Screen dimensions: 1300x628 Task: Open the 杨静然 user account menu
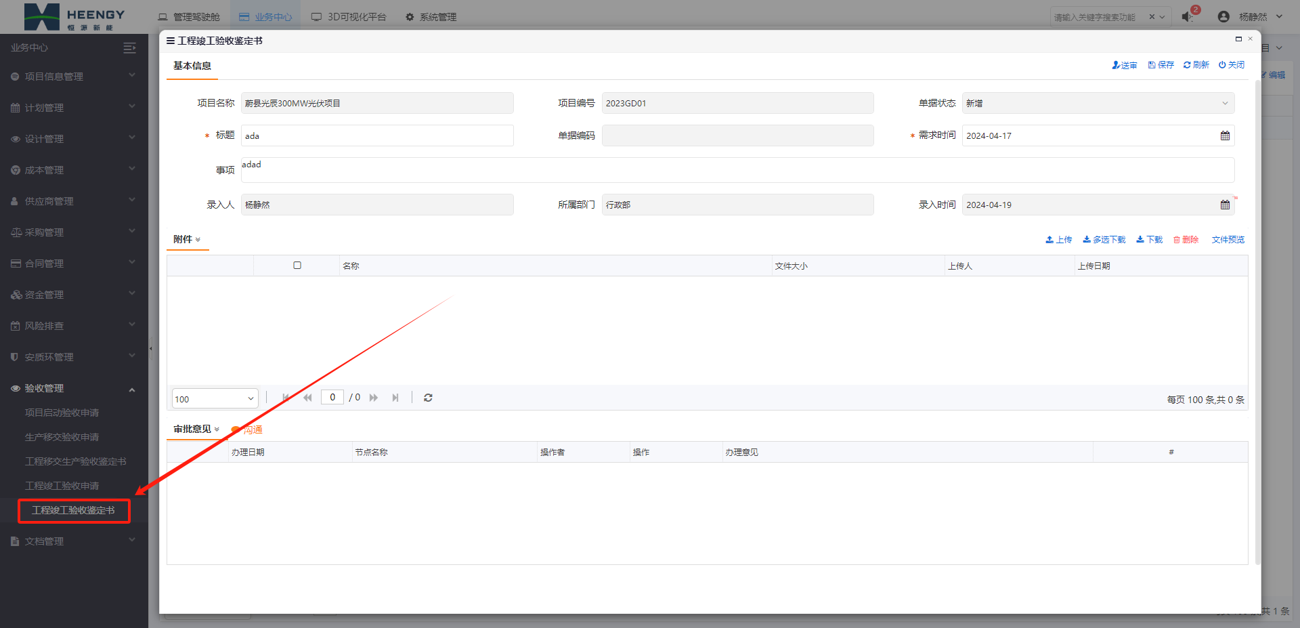(1250, 17)
